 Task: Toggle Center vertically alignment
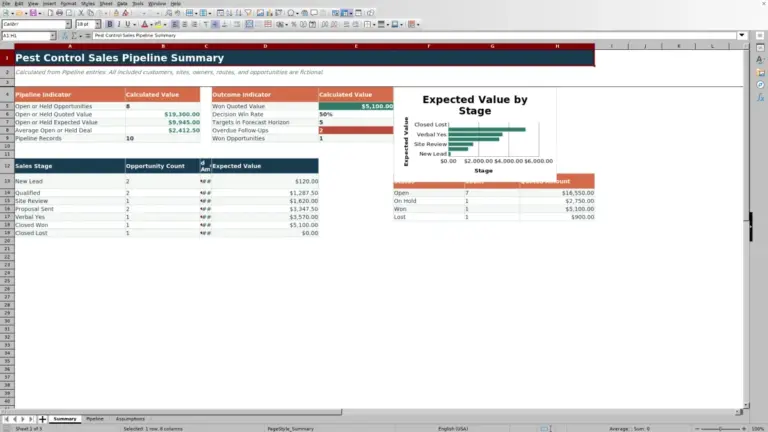tap(215, 24)
